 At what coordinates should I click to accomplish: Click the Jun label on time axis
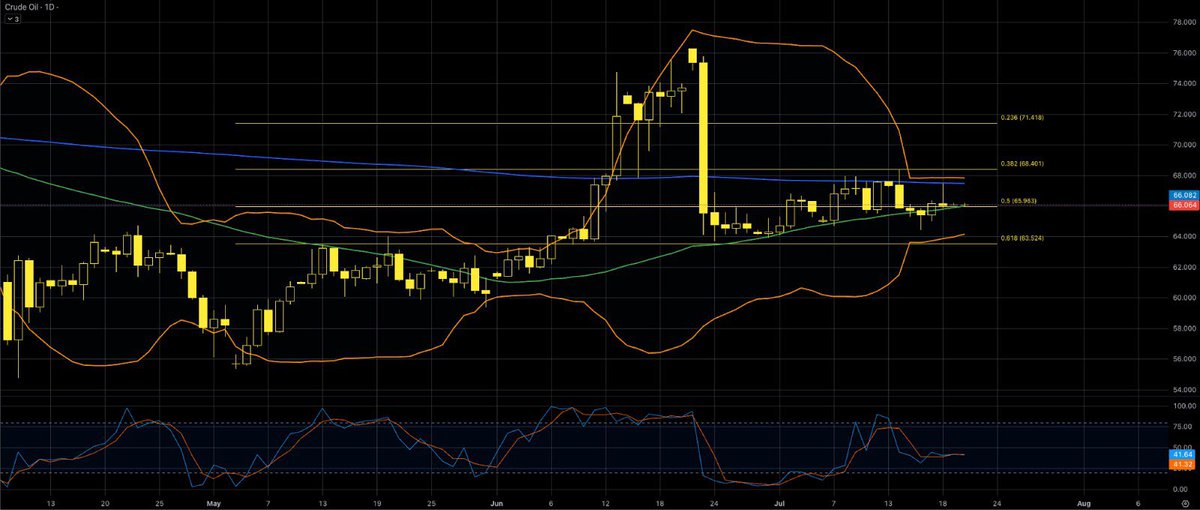(498, 503)
